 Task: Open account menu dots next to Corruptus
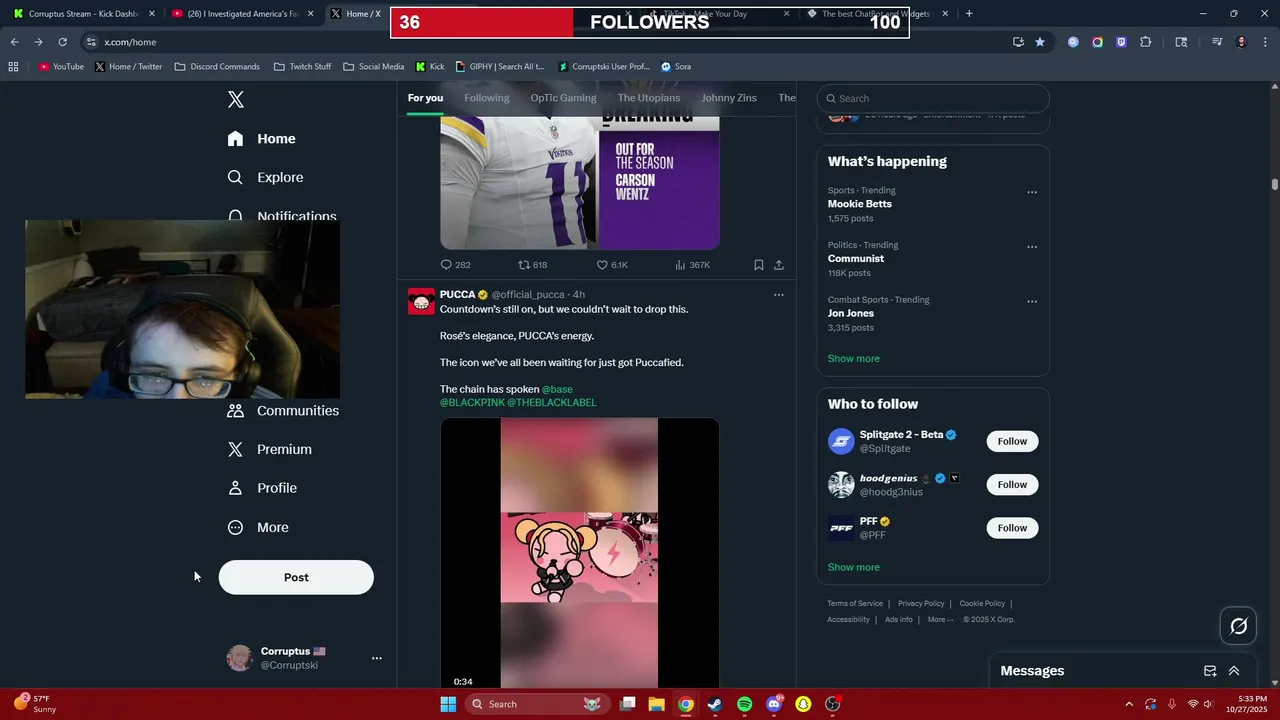[x=377, y=658]
